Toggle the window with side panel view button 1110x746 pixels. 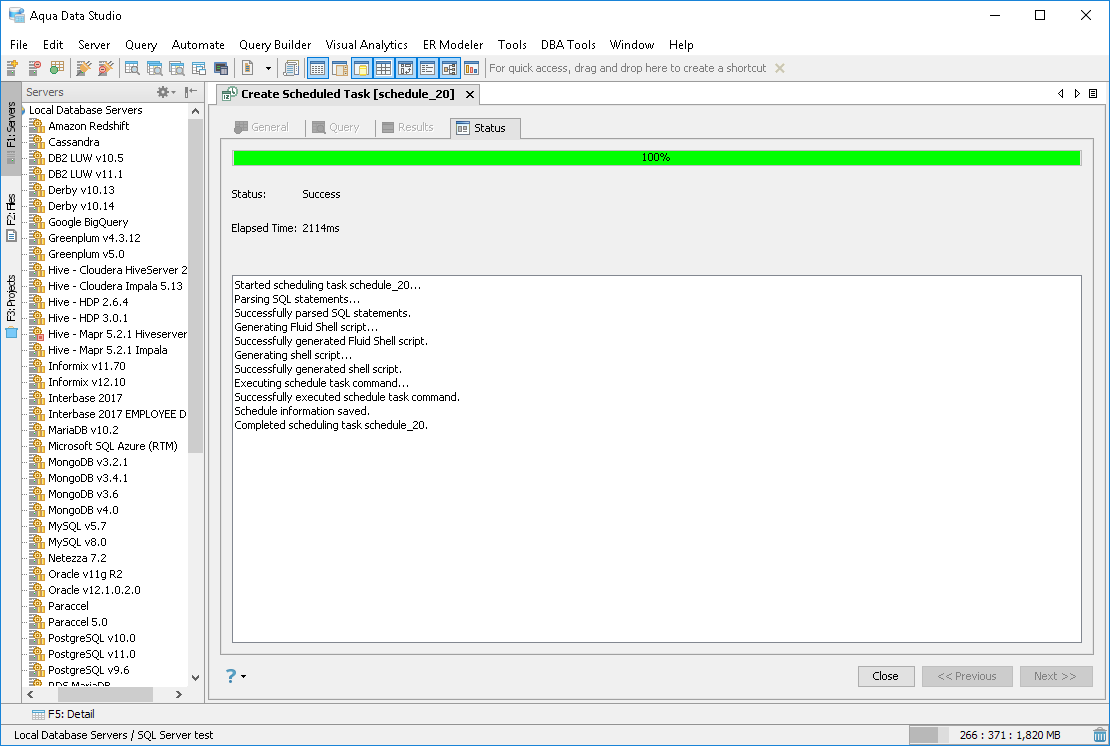coord(340,68)
